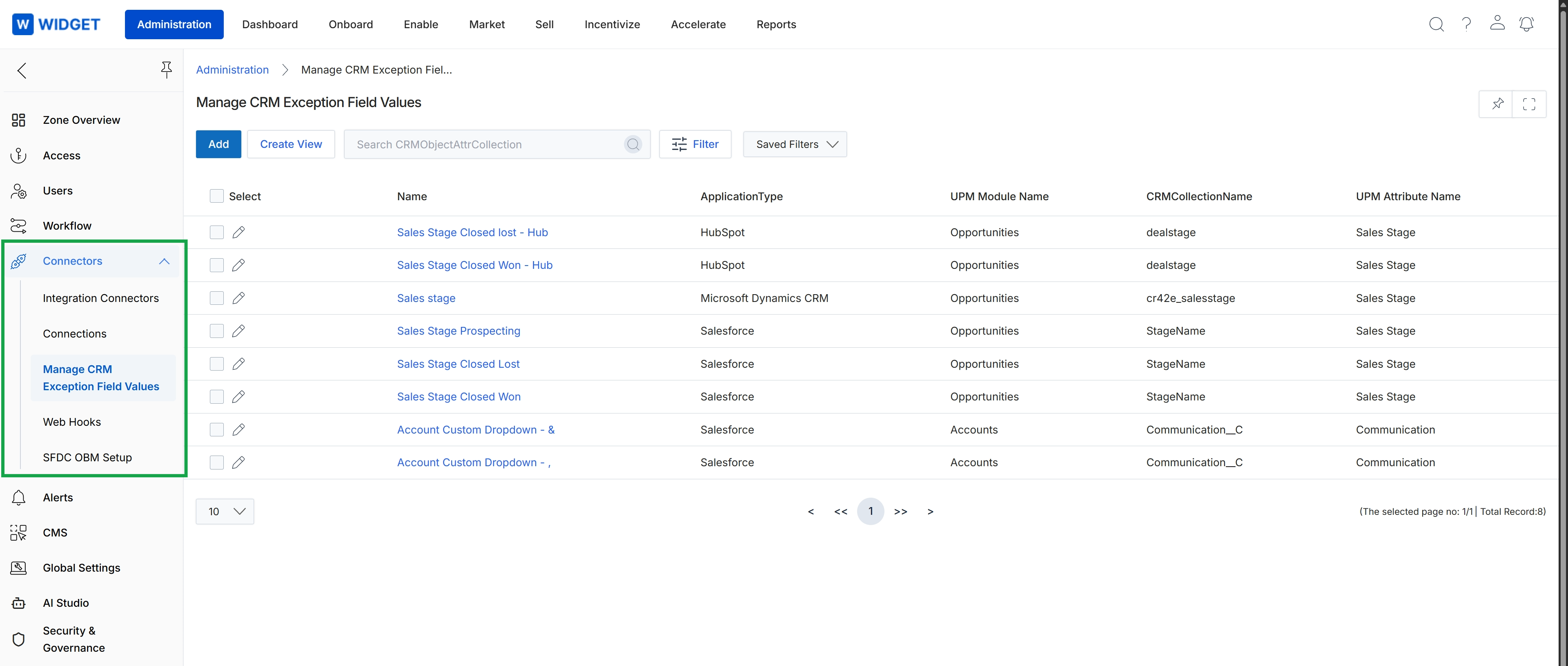Click the Users icon in sidebar
The image size is (1568, 666).
click(18, 191)
